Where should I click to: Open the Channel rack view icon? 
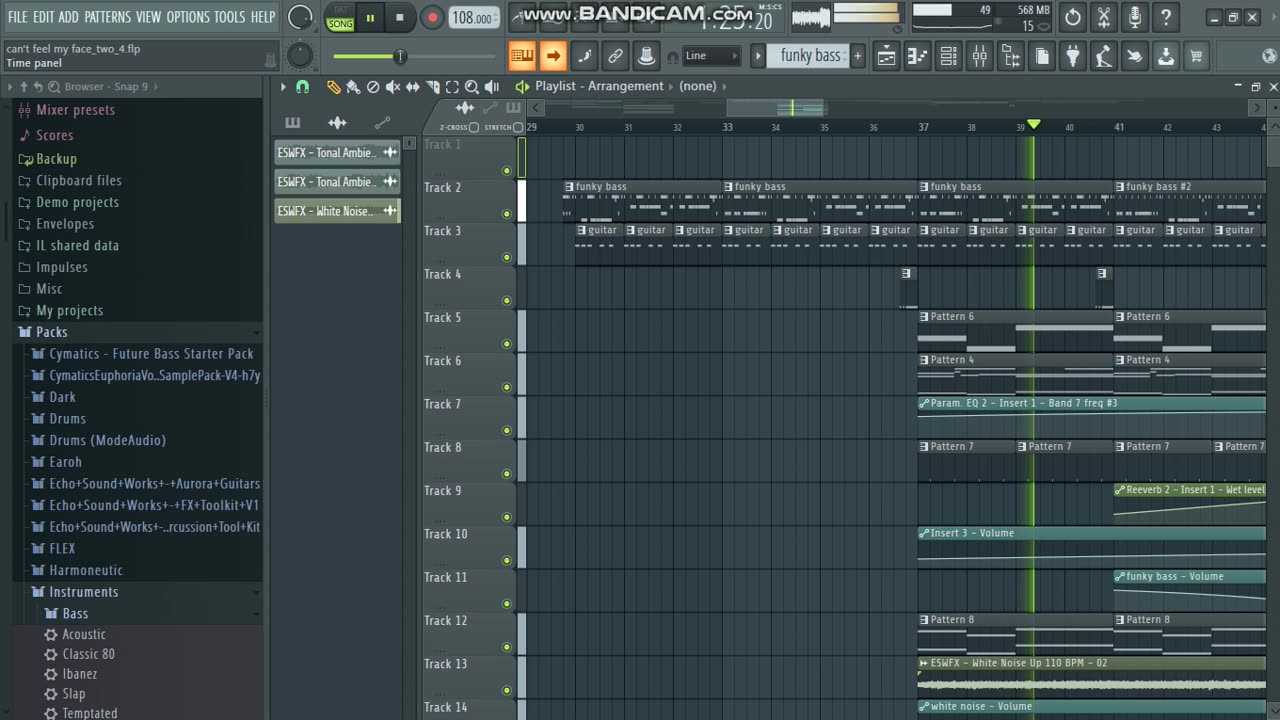click(x=948, y=56)
